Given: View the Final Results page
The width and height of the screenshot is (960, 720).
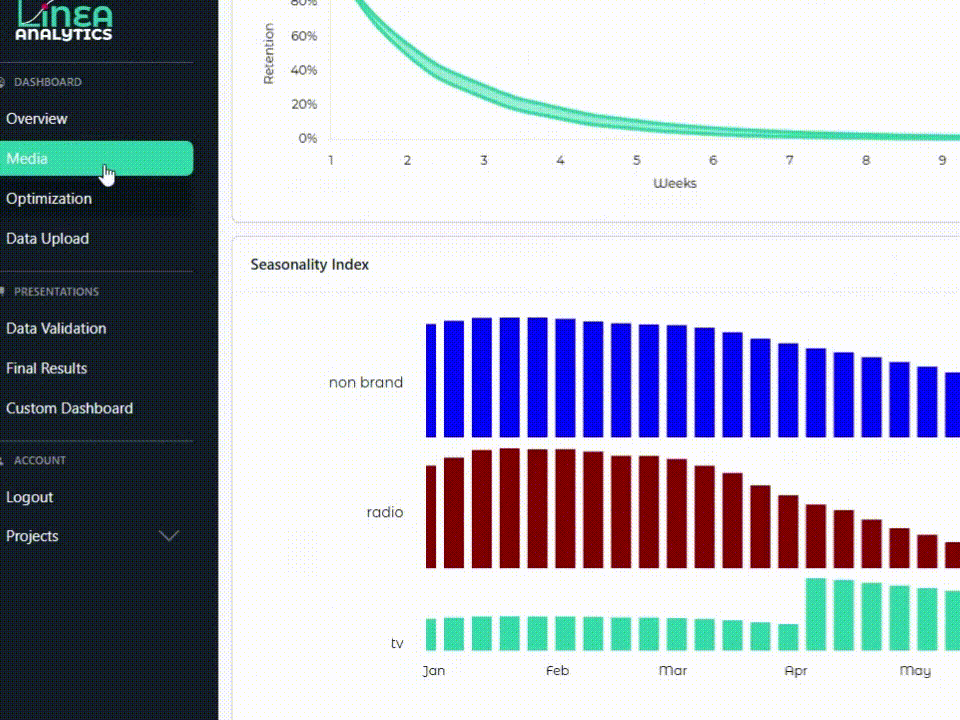Looking at the screenshot, I should (x=47, y=368).
